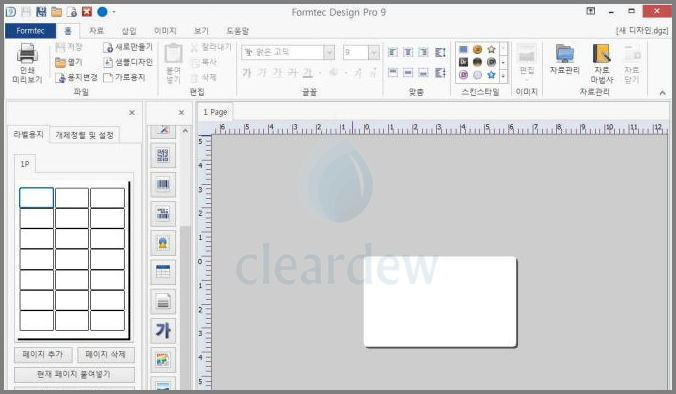This screenshot has height=394, width=676.
Task: Select the table/calendar tool in toolbox
Action: point(163,272)
